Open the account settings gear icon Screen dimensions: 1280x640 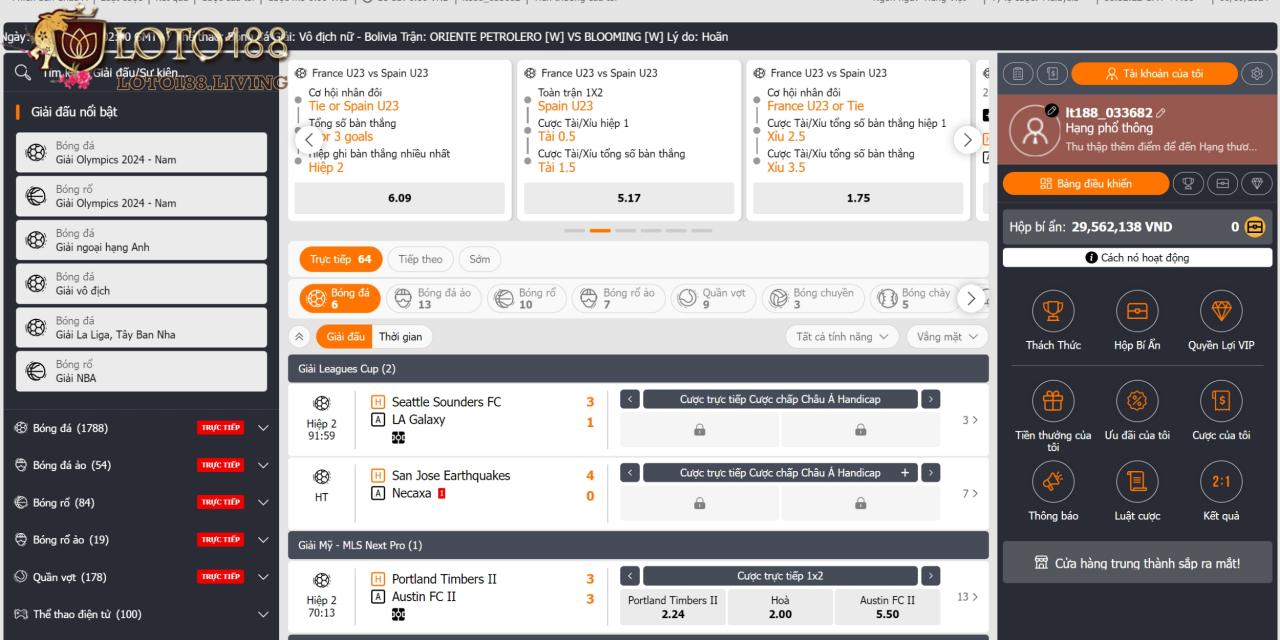point(1257,74)
